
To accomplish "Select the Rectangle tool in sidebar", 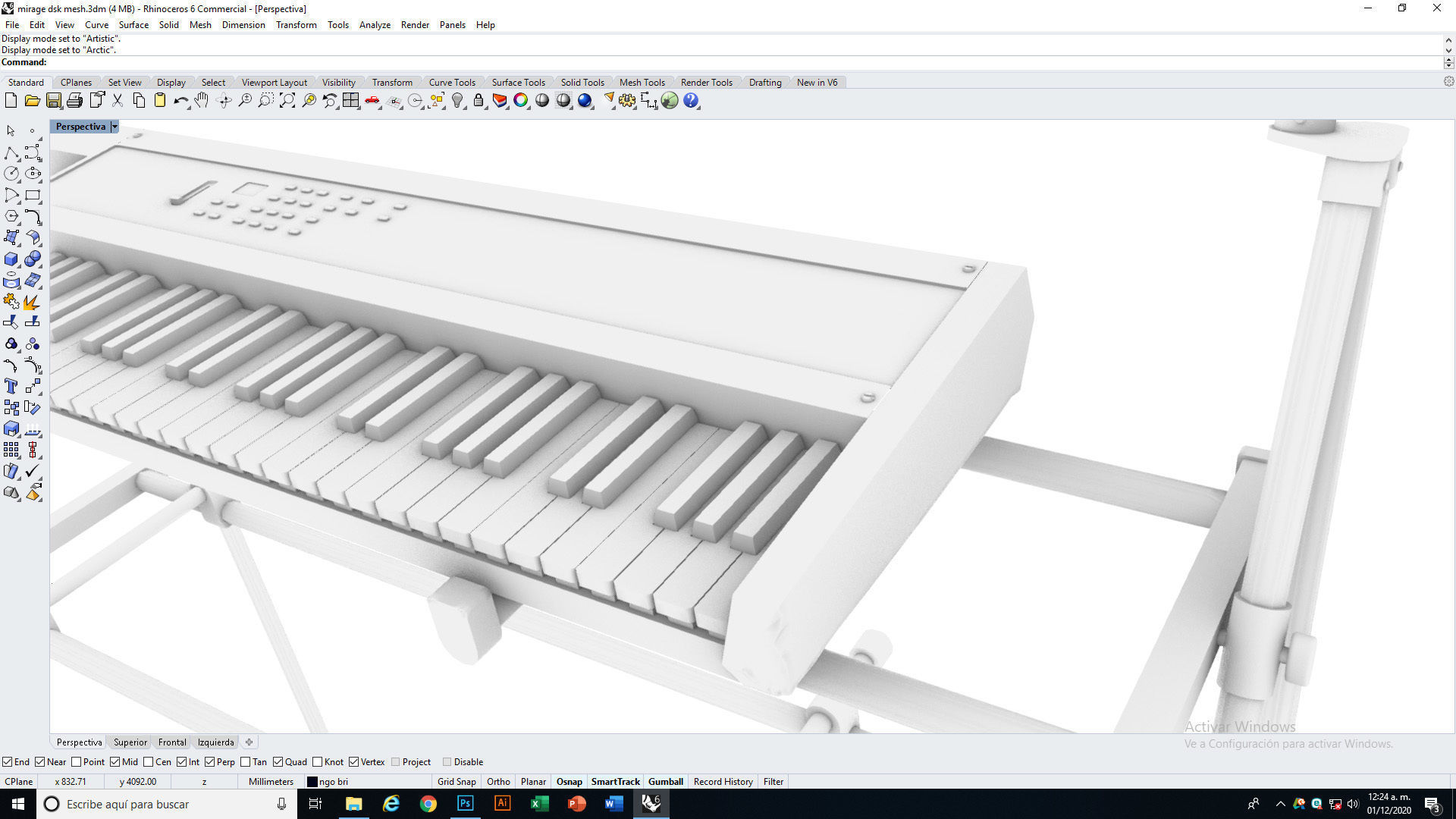I will coord(33,195).
